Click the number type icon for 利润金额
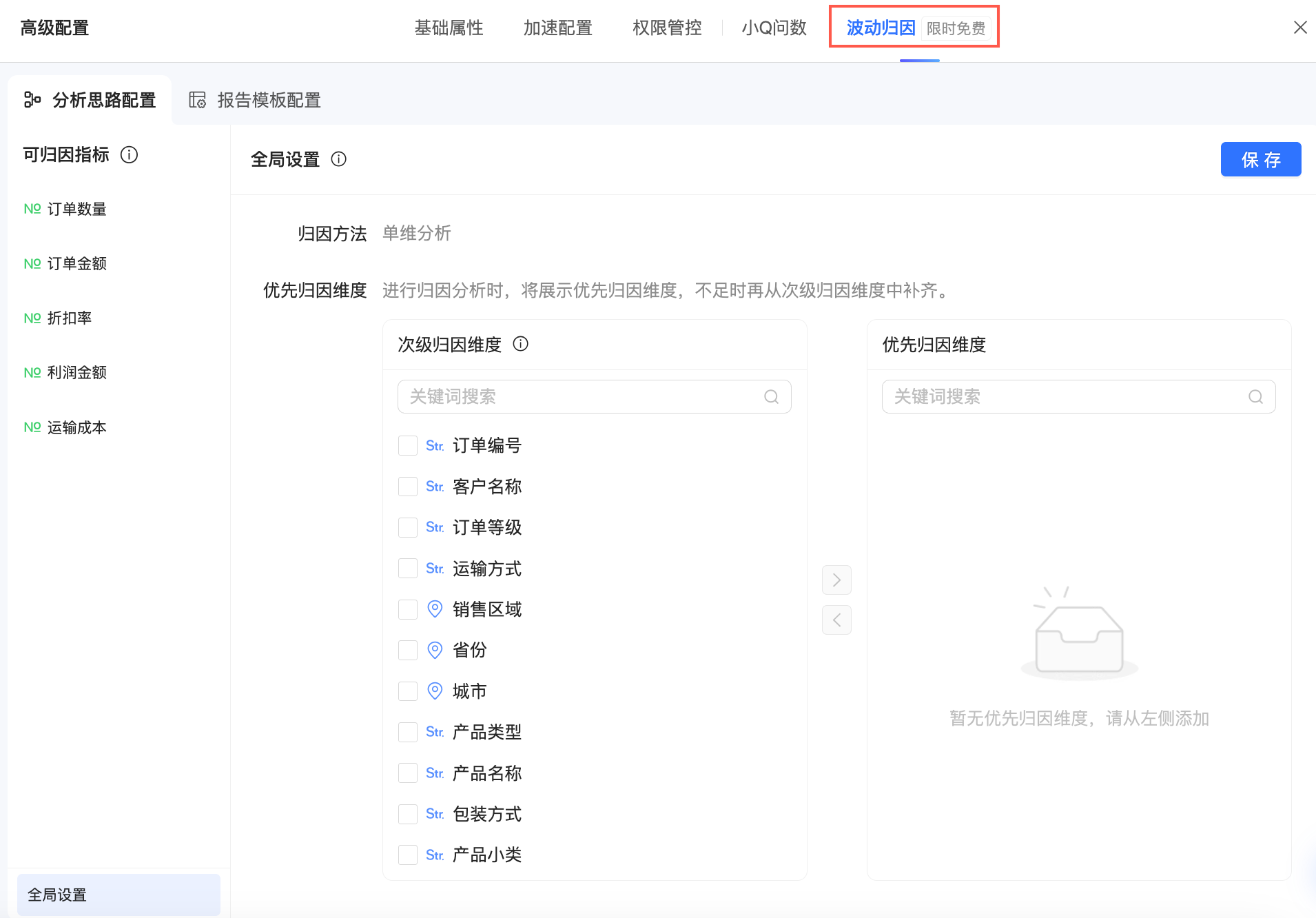Viewport: 1316px width, 918px height. click(x=32, y=372)
